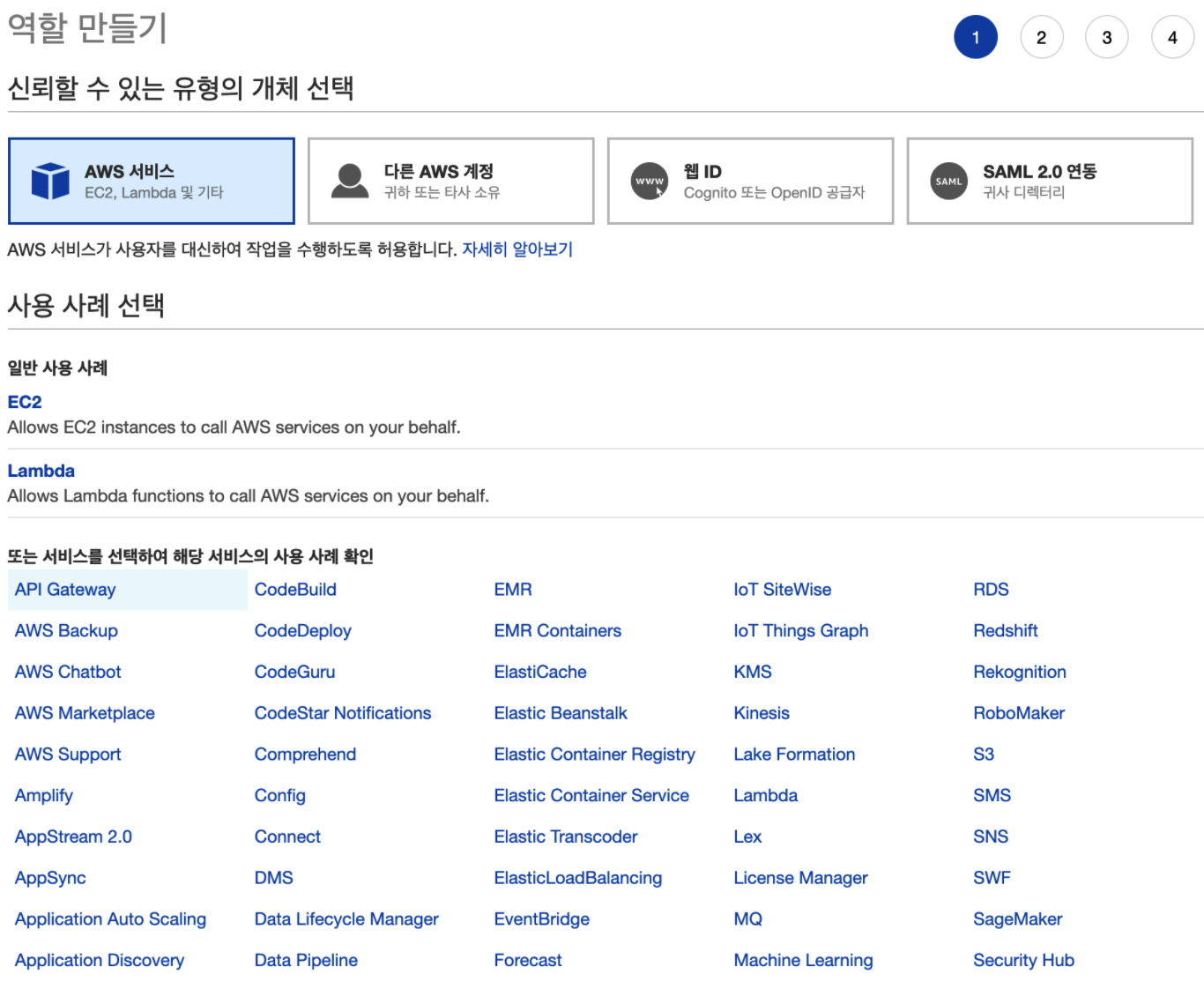
Task: Choose EventBridge service
Action: pos(542,919)
